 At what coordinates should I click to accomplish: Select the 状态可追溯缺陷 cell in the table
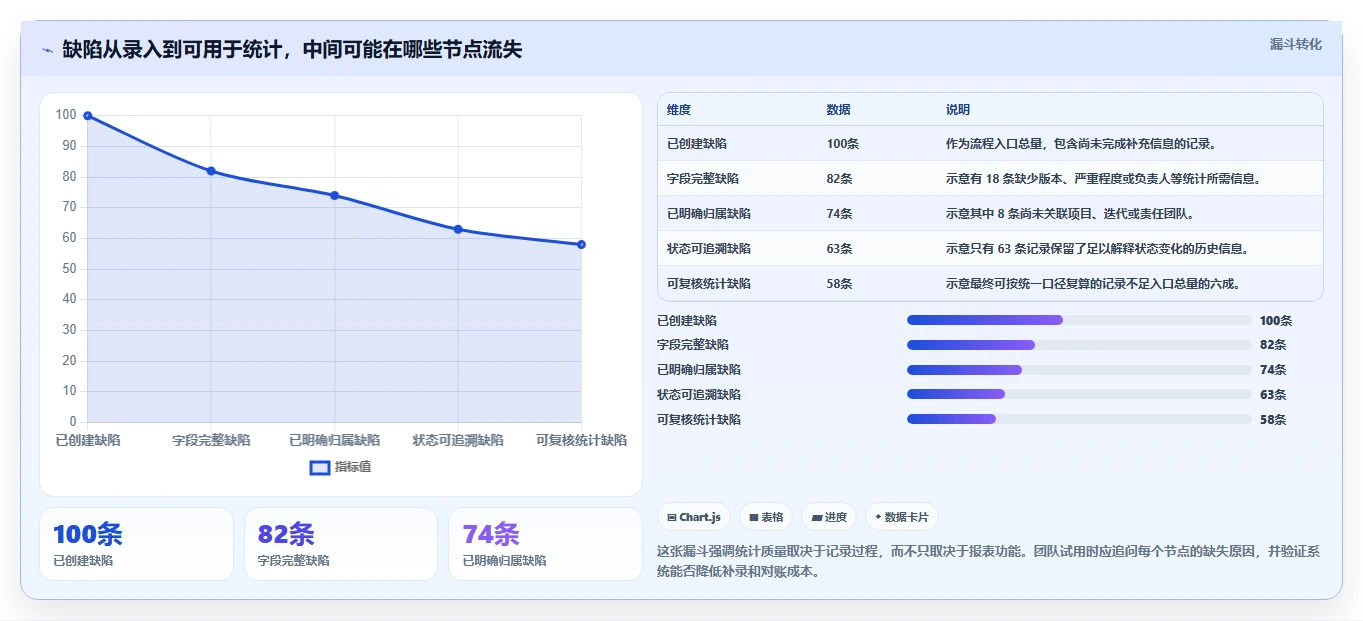click(709, 249)
